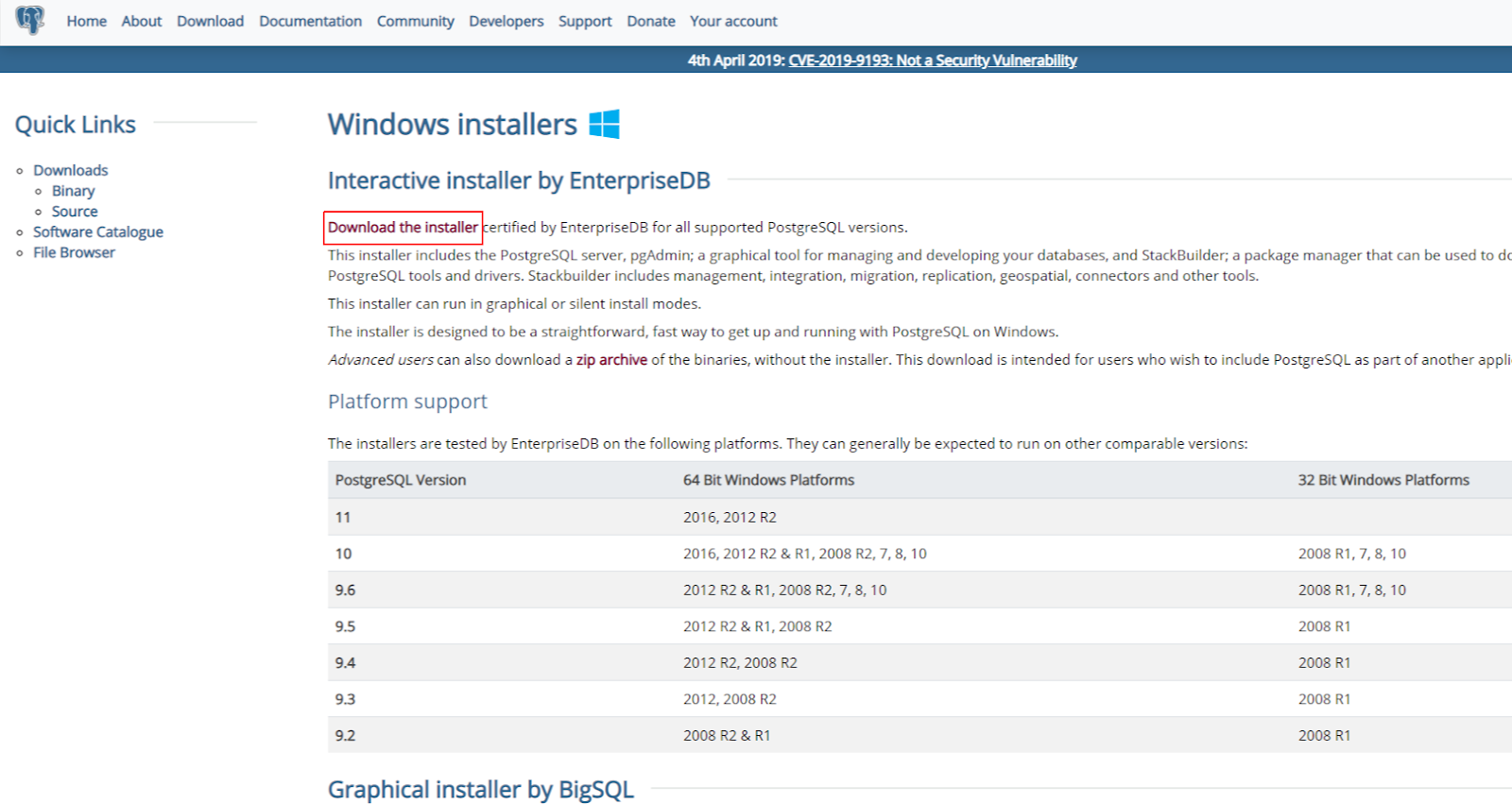Open the Software Catalogue quick link

click(98, 231)
